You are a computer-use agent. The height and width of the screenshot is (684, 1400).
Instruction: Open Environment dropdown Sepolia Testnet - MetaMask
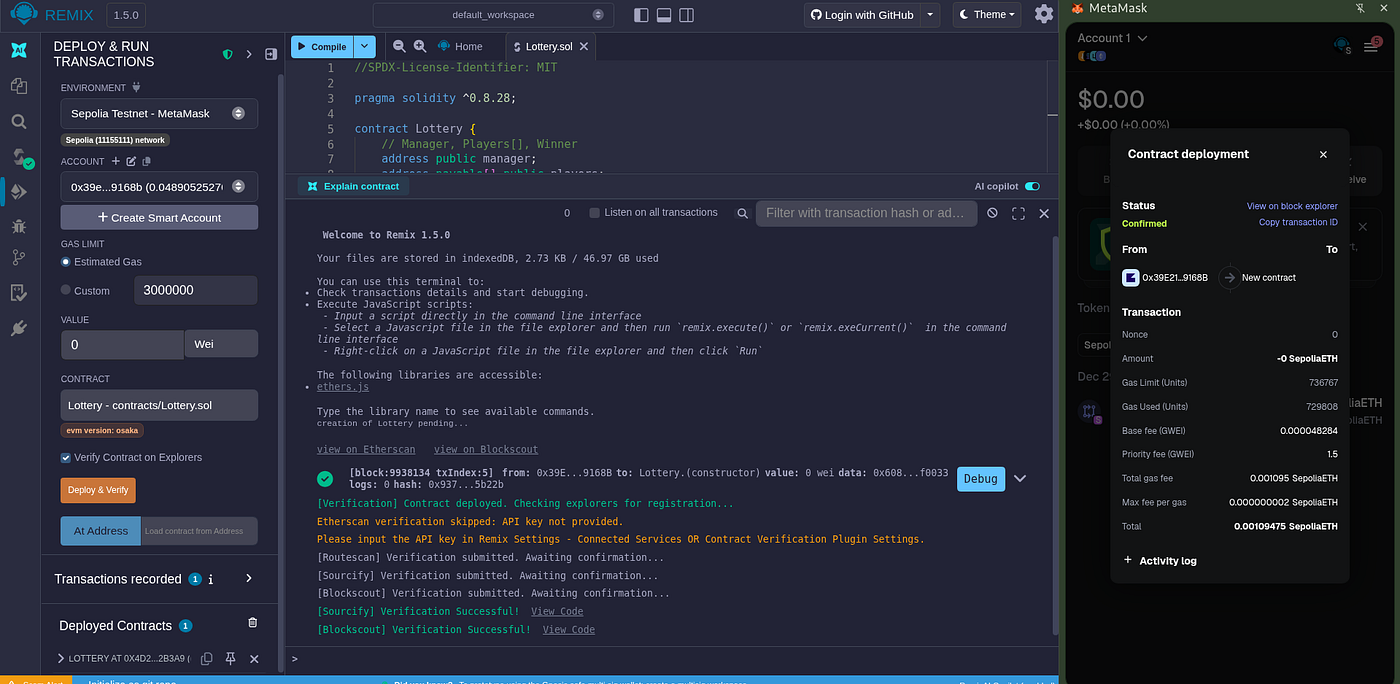tap(159, 113)
